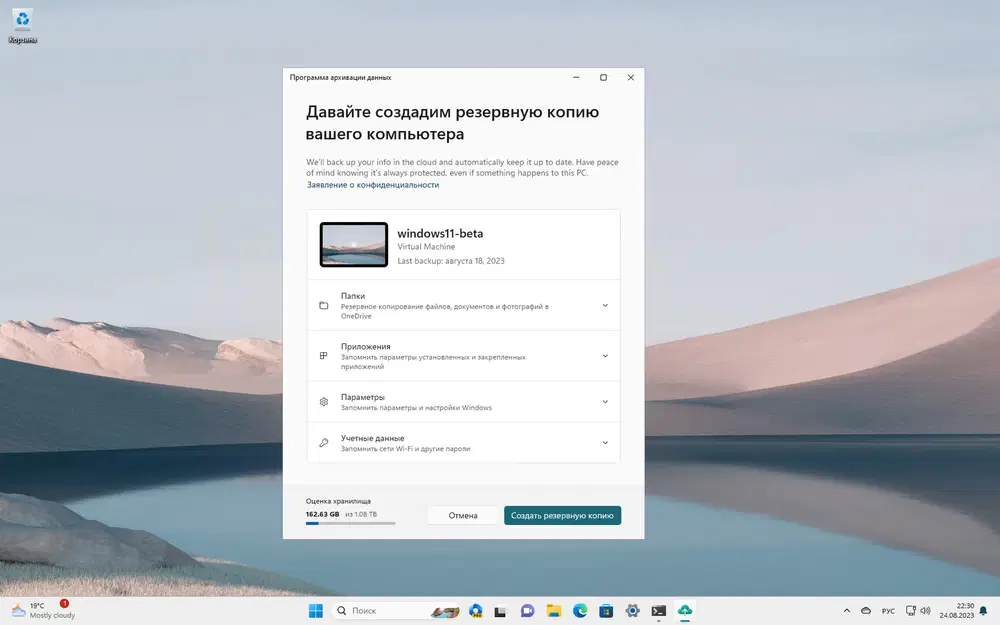Minimize the backup program window

click(x=576, y=77)
